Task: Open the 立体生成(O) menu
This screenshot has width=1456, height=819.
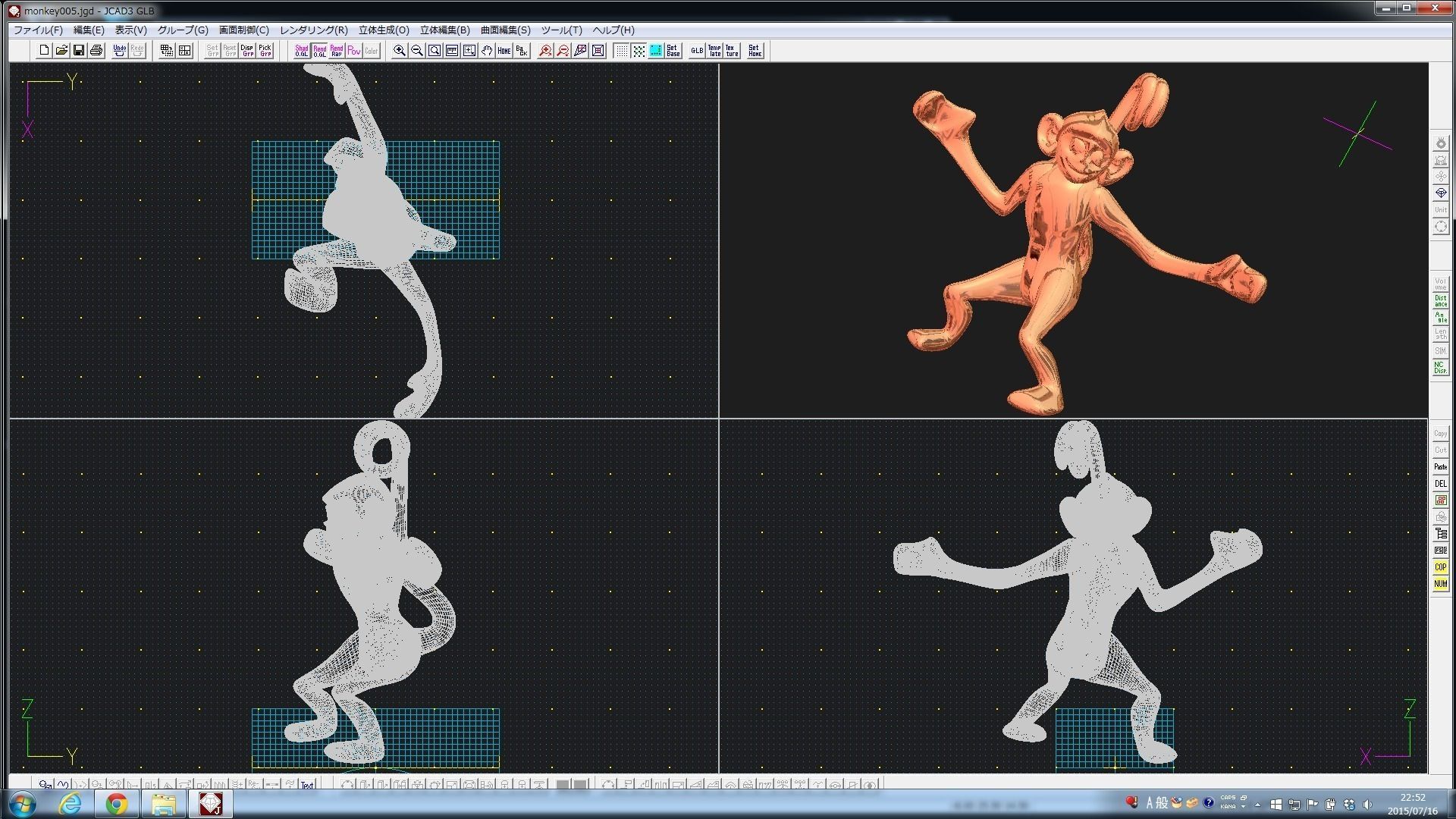Action: click(x=384, y=30)
